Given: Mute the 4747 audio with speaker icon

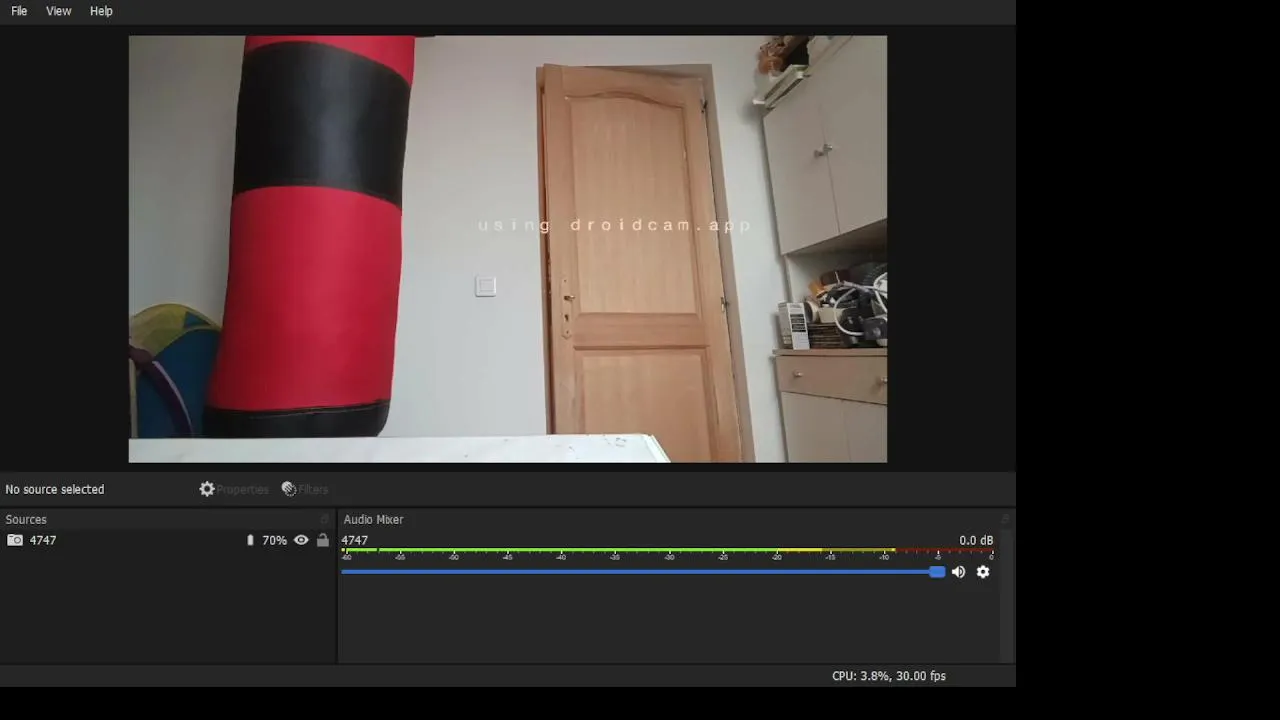Looking at the screenshot, I should tap(958, 572).
